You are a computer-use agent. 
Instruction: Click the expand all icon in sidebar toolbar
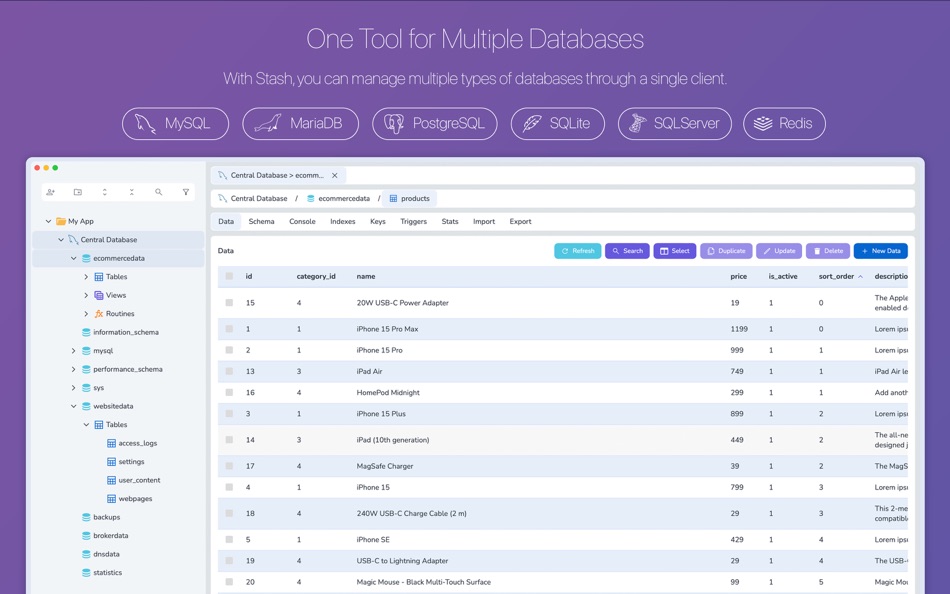[x=104, y=192]
